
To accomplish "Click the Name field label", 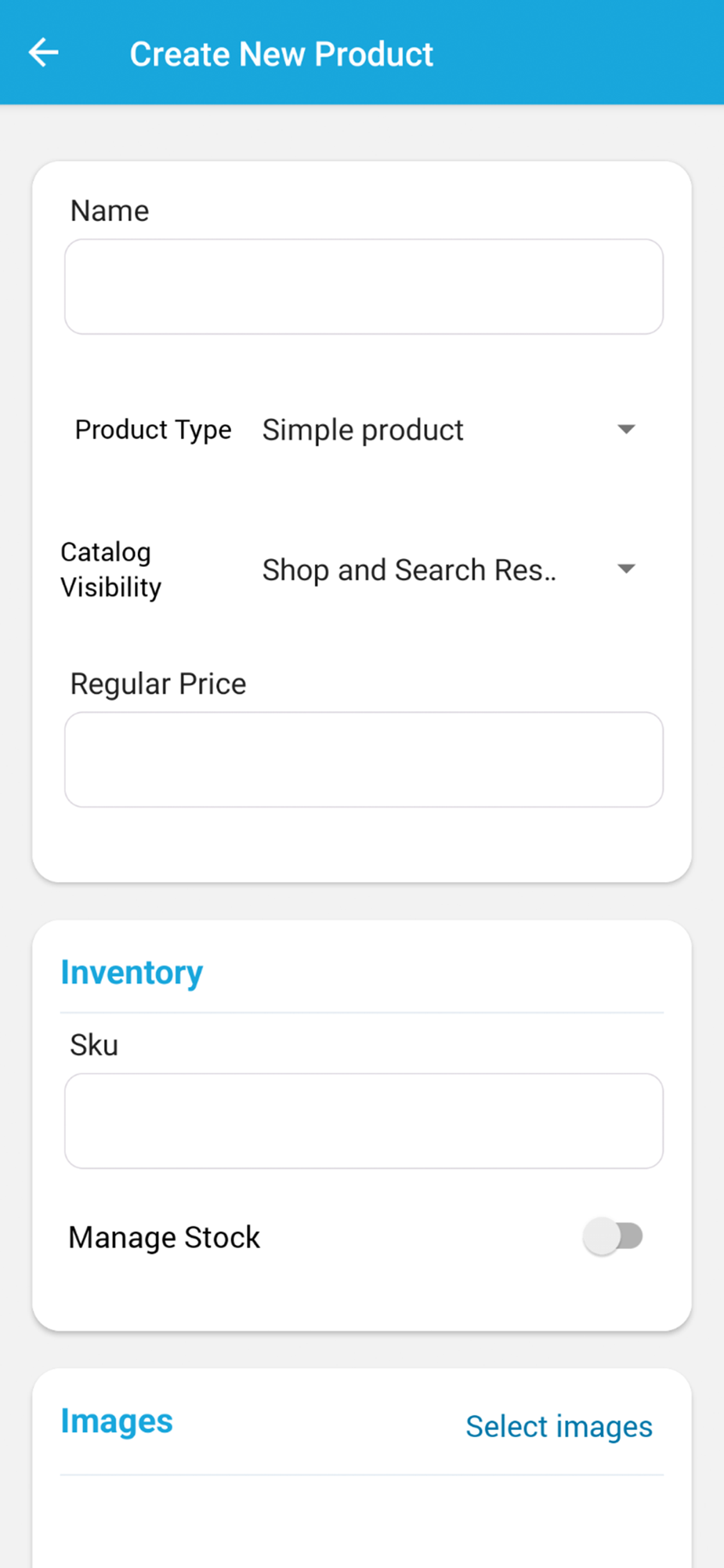I will (110, 211).
